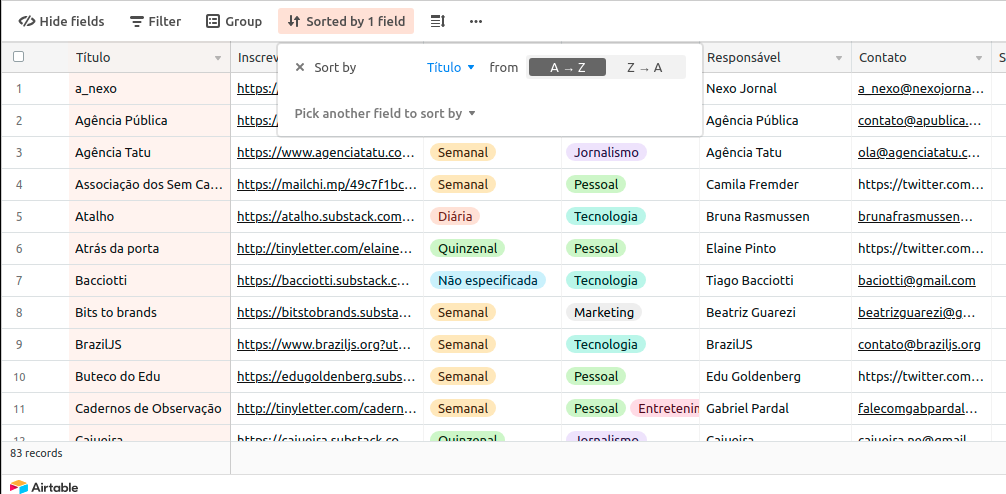Click the Entretenimento tag in row 11

665,409
